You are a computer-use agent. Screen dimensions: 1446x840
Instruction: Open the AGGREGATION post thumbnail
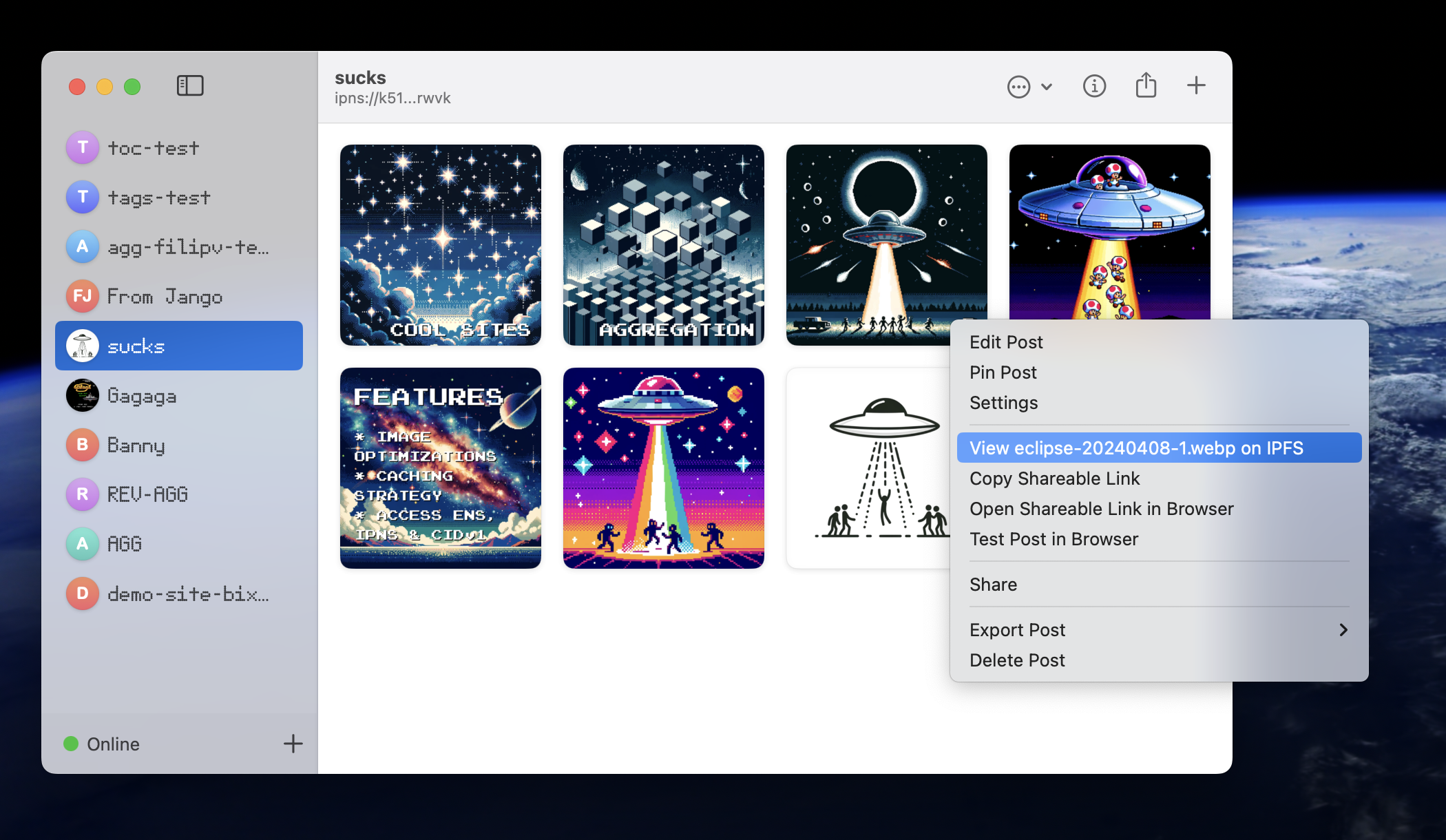point(663,244)
